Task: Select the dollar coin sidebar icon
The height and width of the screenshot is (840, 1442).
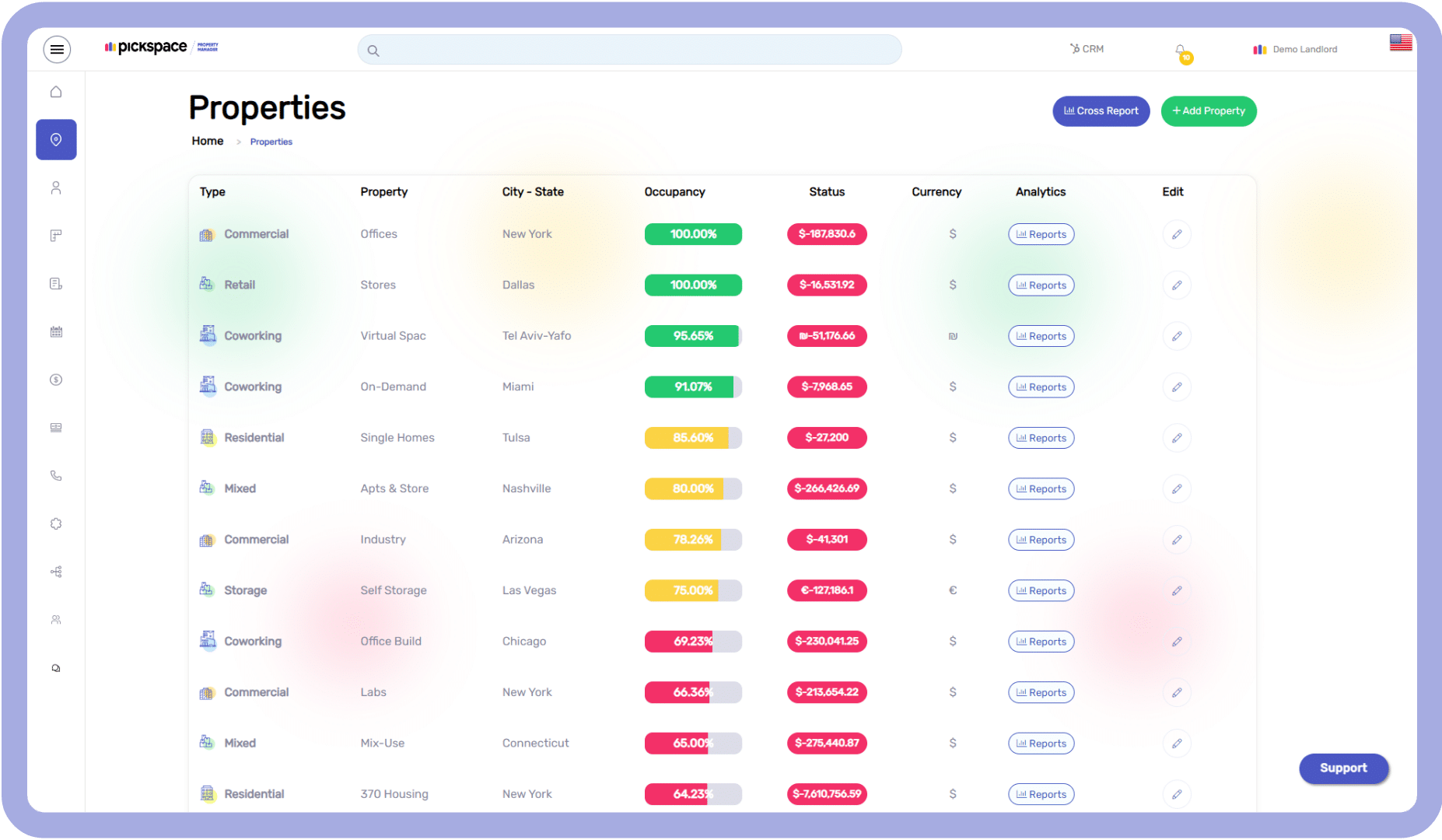Action: click(x=56, y=380)
